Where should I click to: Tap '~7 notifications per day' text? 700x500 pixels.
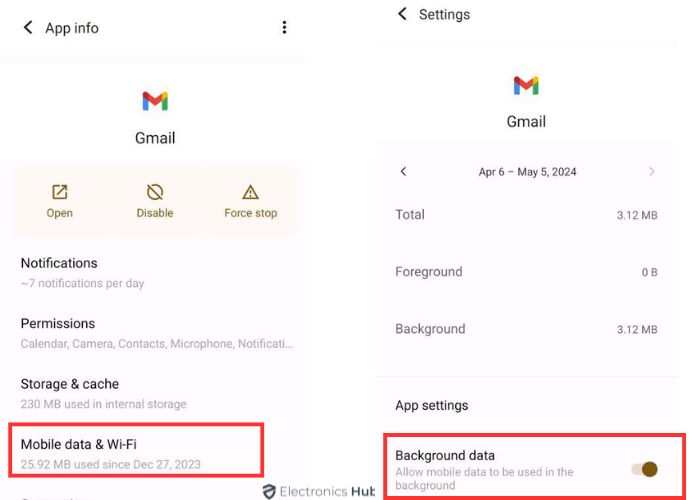(x=83, y=283)
